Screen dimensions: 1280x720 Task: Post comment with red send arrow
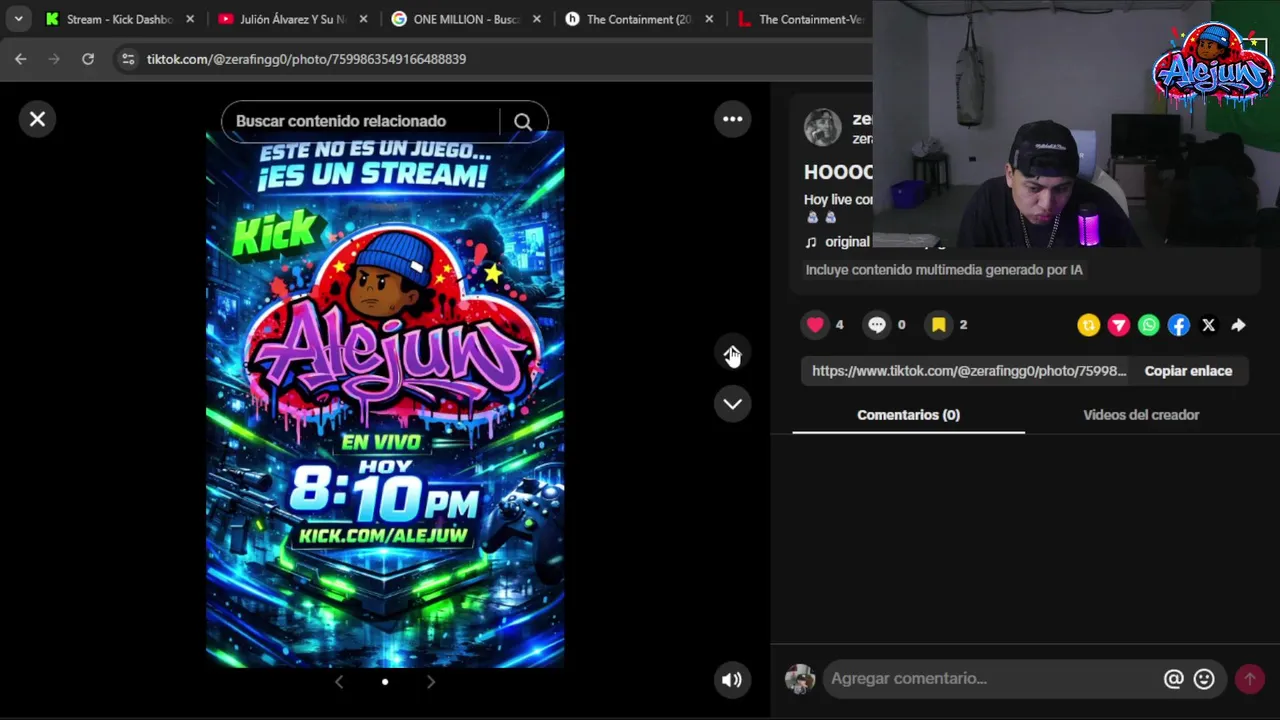click(x=1249, y=679)
